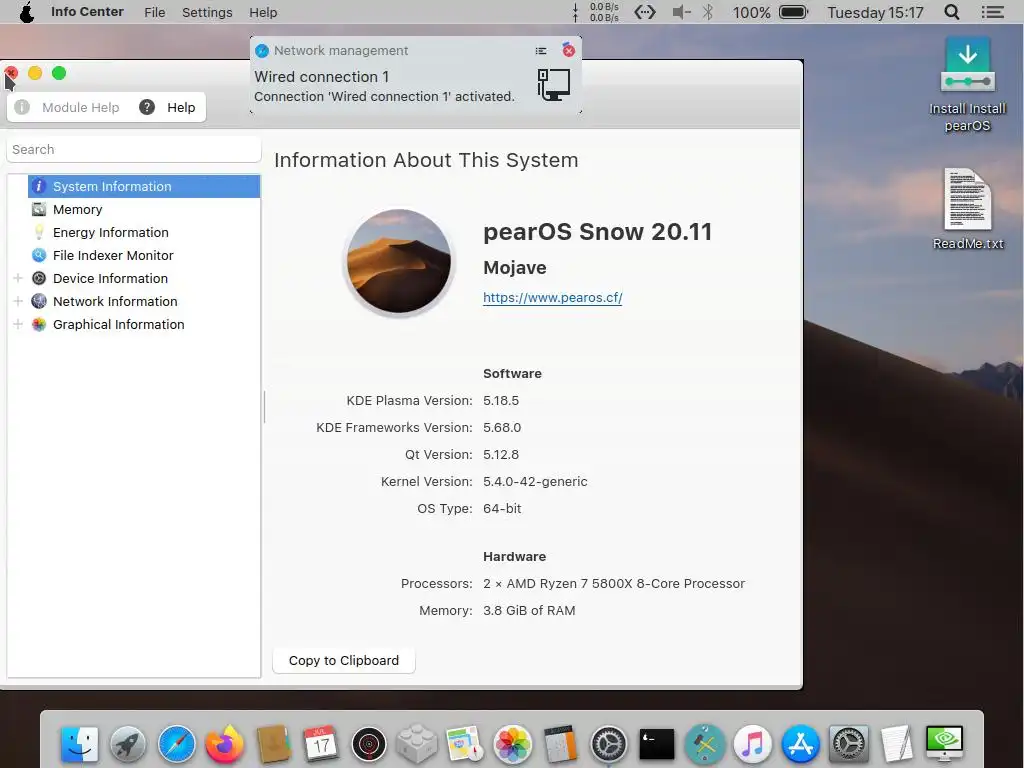The width and height of the screenshot is (1024, 768).
Task: Open the https://www.pearos.cf/ link
Action: 552,298
